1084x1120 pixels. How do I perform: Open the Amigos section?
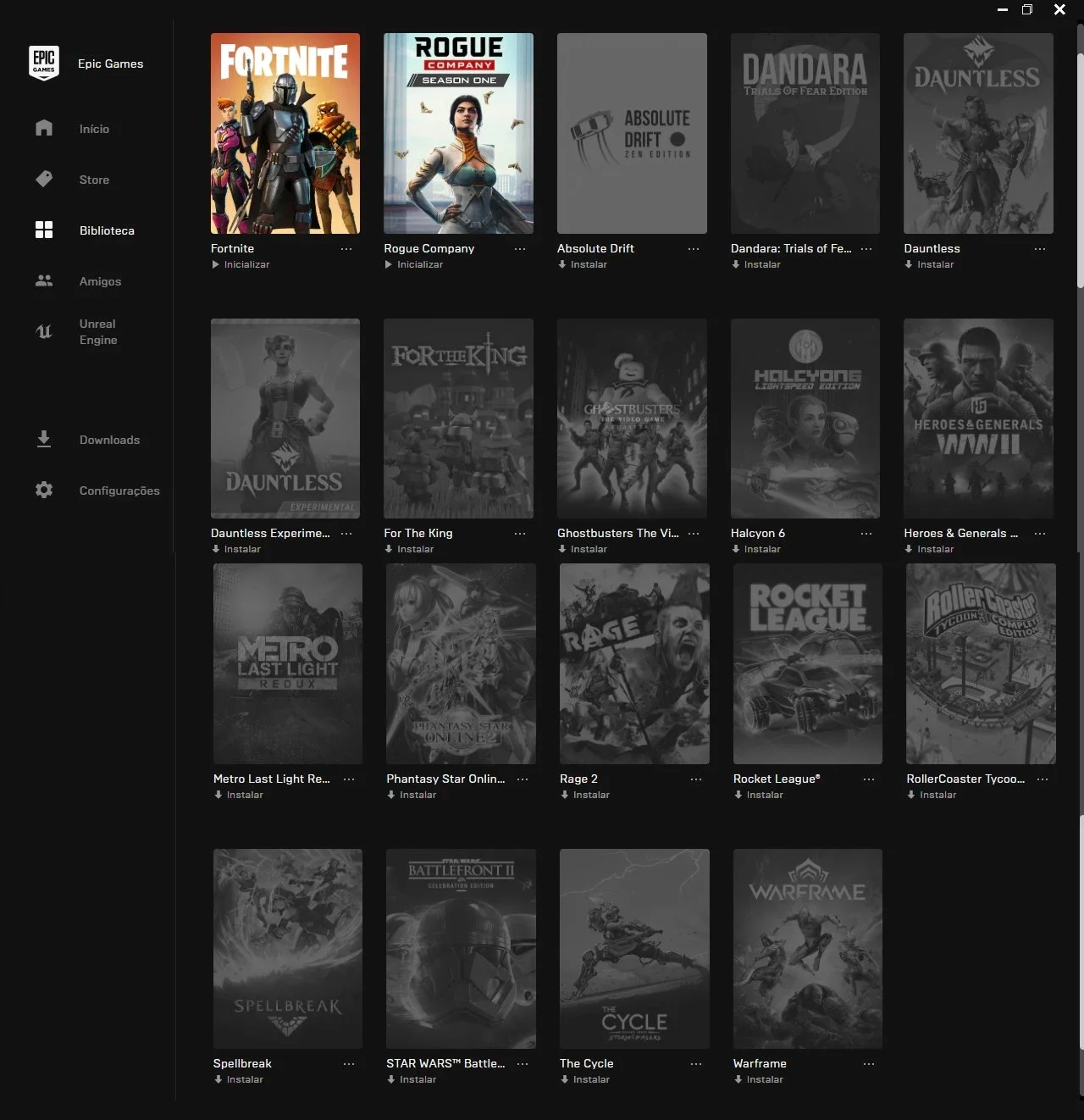tap(100, 281)
